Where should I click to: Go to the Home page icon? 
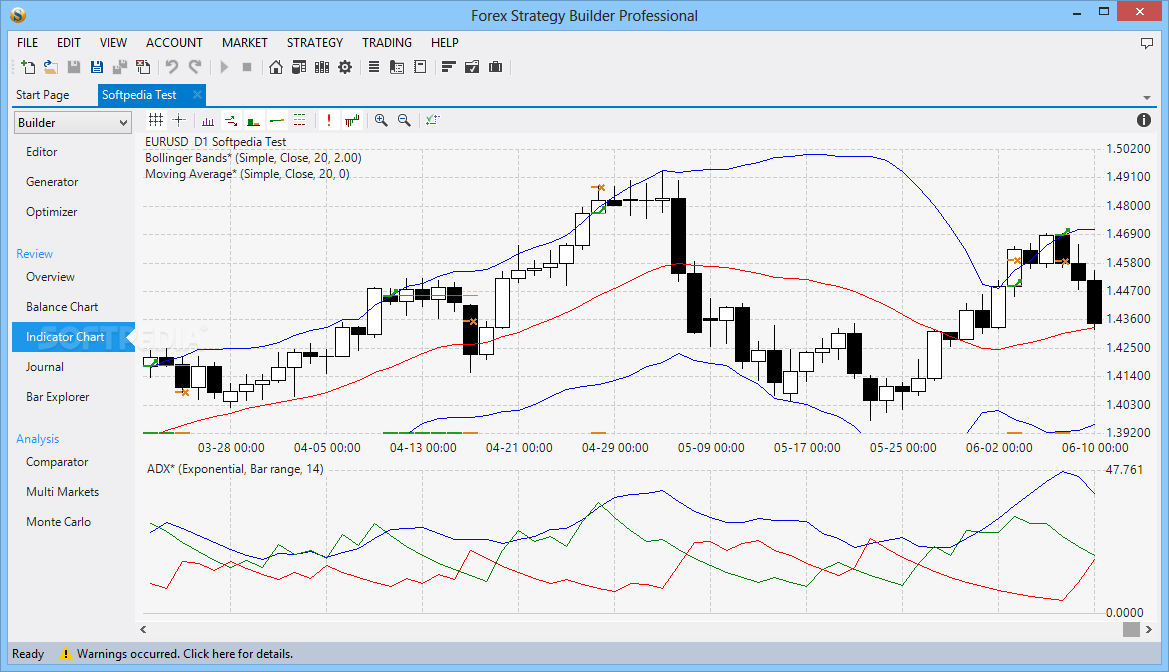point(276,67)
